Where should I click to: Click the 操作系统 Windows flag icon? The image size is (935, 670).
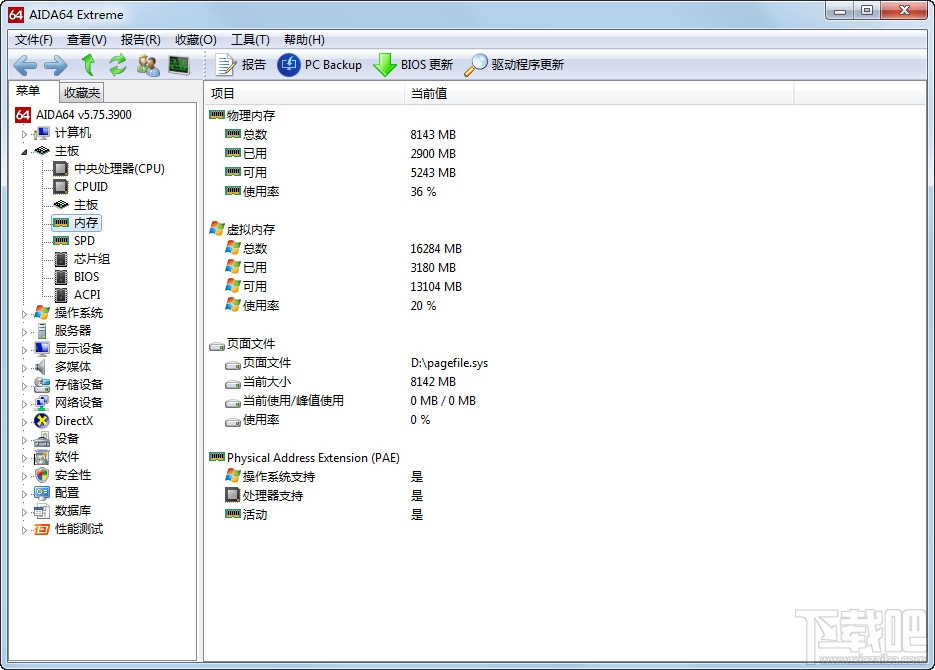[41, 312]
